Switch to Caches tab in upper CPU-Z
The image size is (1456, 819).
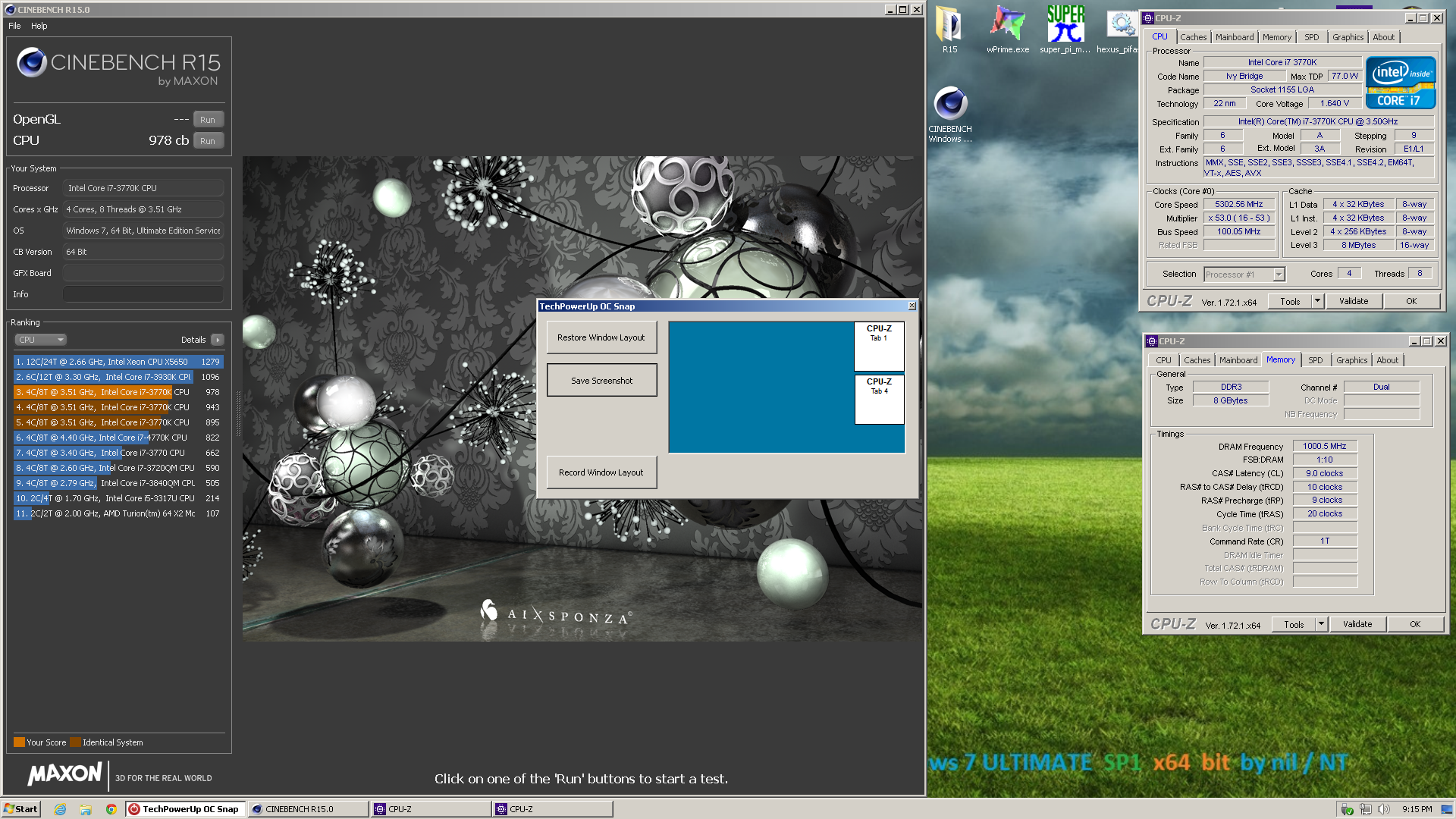point(1193,37)
